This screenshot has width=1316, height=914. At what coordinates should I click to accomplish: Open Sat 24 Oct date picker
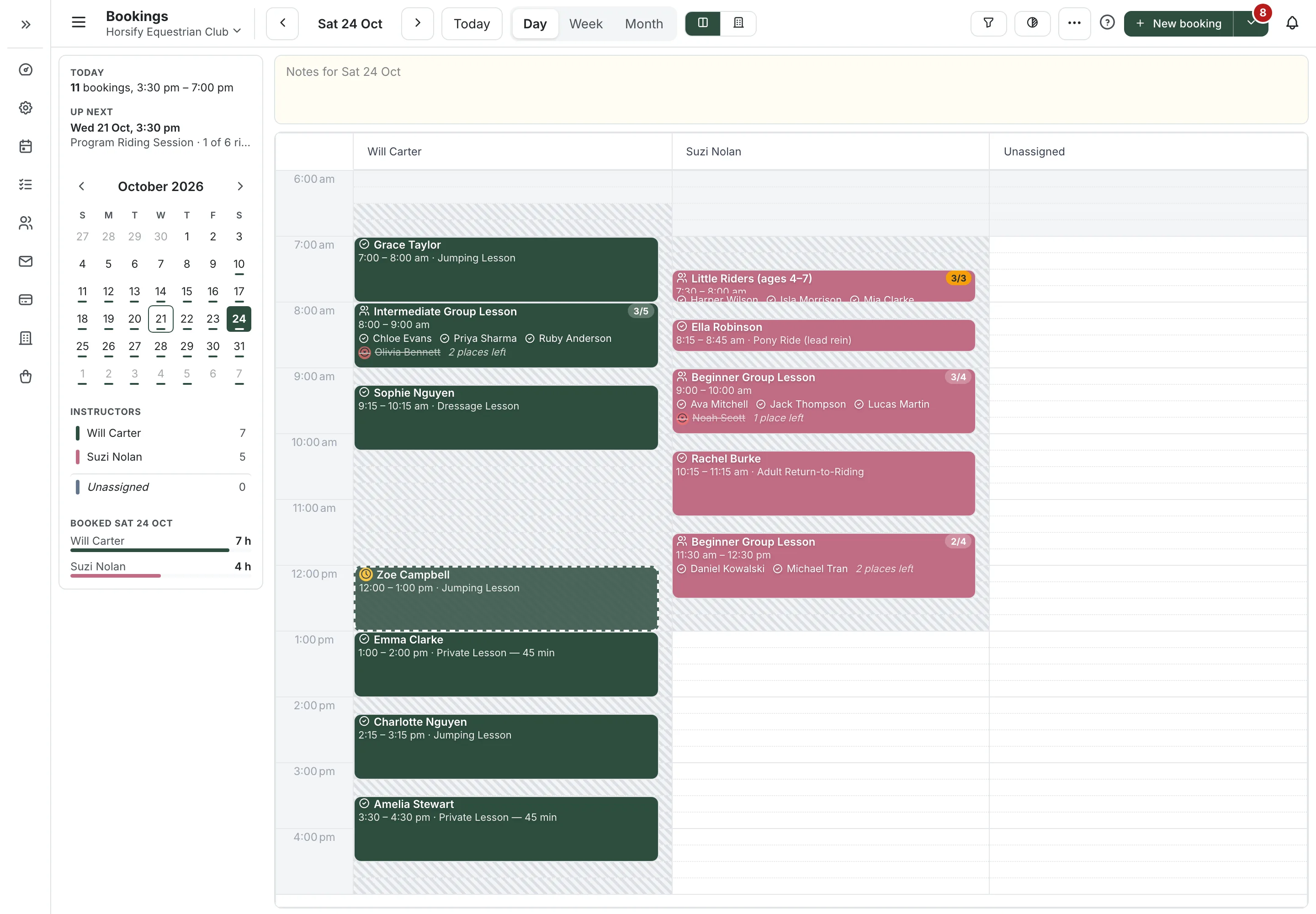(350, 23)
